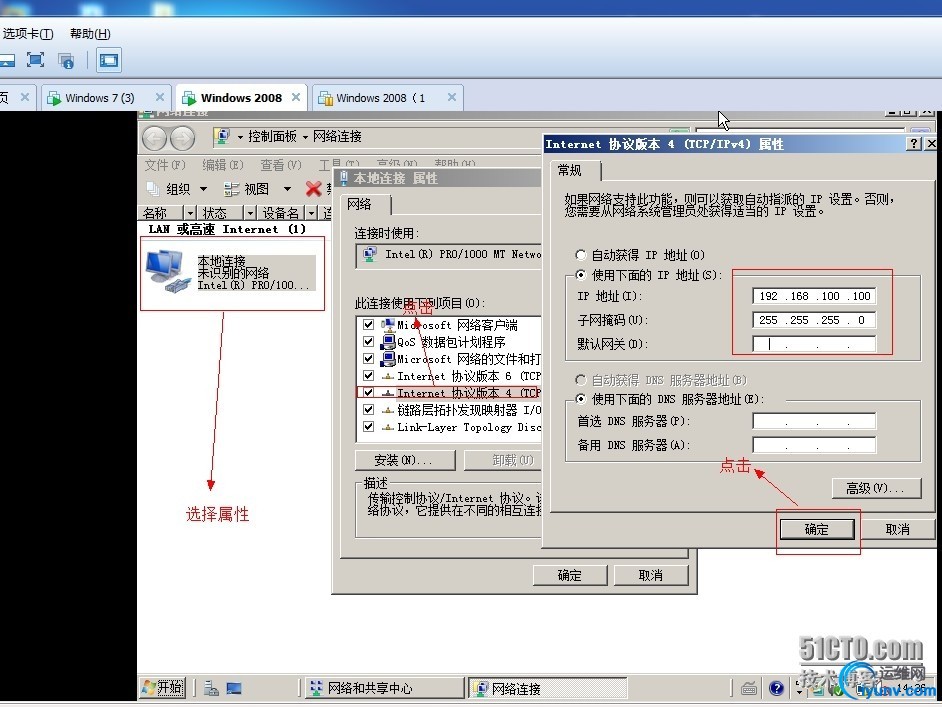This screenshot has height=707, width=942.
Task: Open the 查看(V) menu
Action: (x=281, y=165)
